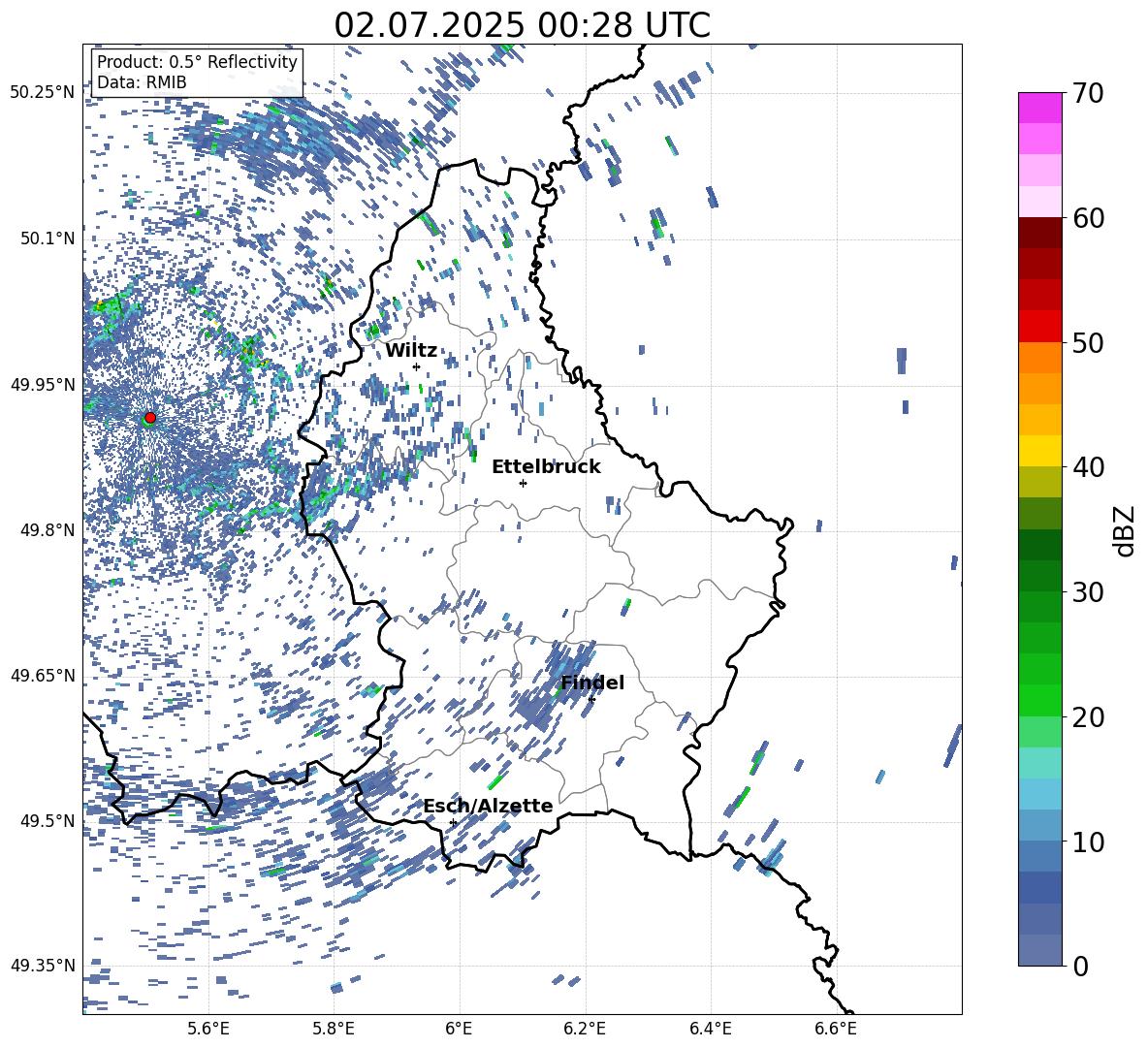Click the dark green colorbar segment just above 30 dBZ

[x=1040, y=576]
